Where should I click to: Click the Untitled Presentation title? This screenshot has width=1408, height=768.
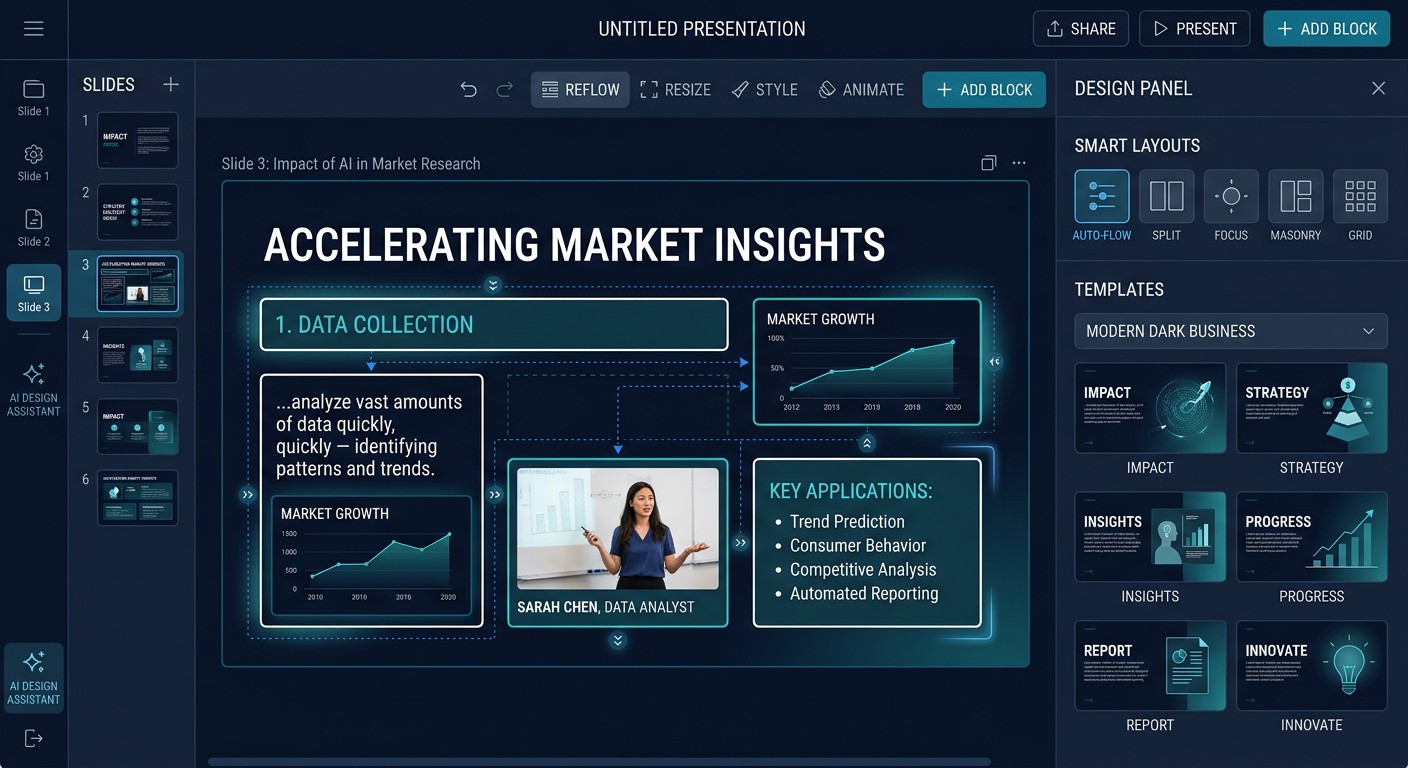click(702, 29)
